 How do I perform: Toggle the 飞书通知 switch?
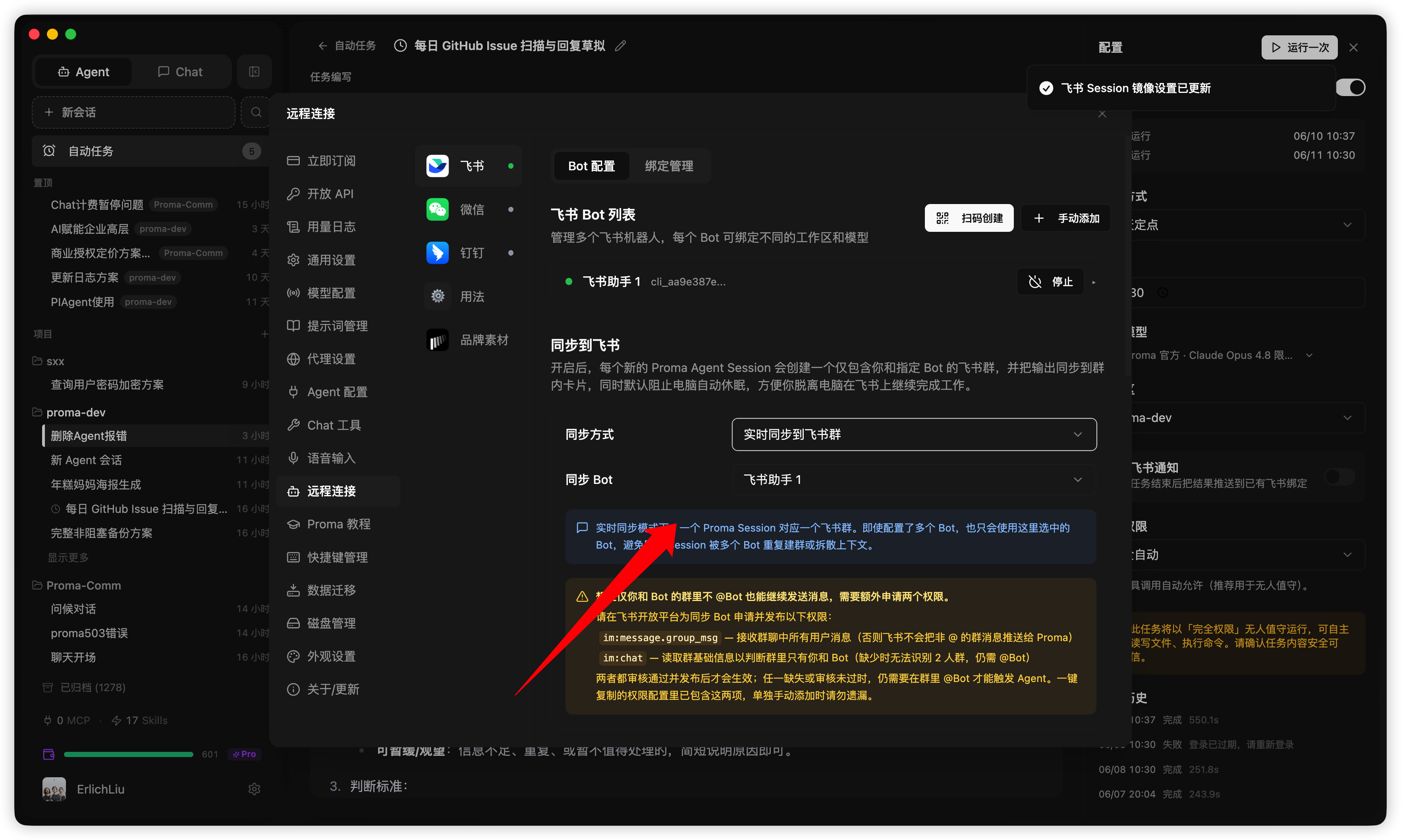coord(1339,477)
